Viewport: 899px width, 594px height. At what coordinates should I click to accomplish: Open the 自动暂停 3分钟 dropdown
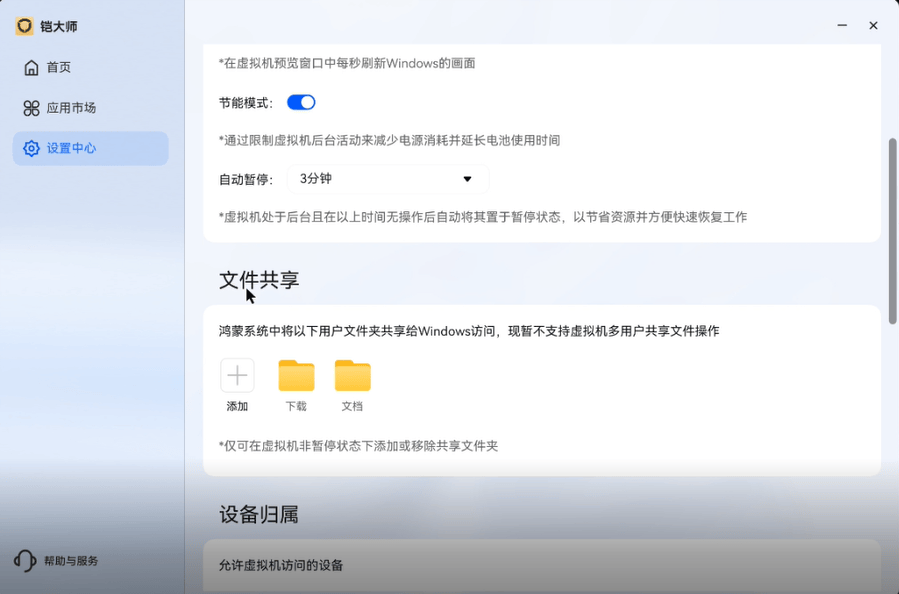pyautogui.click(x=388, y=179)
